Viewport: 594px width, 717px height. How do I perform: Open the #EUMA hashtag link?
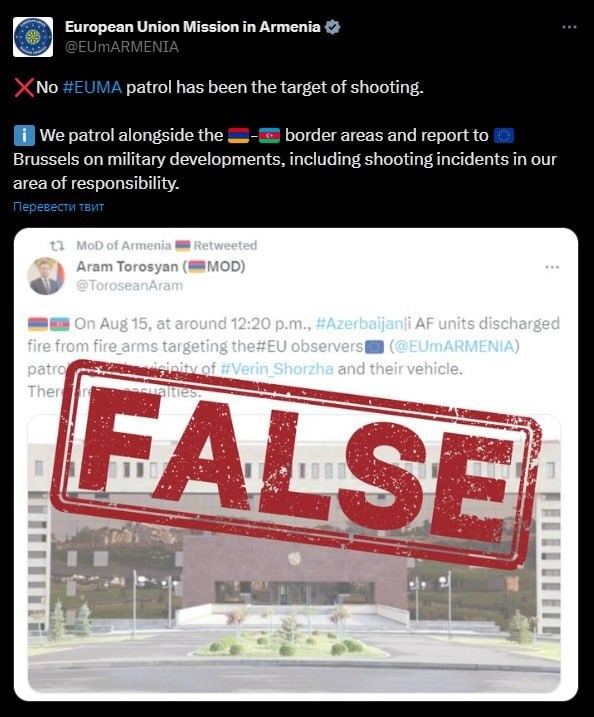point(92,87)
